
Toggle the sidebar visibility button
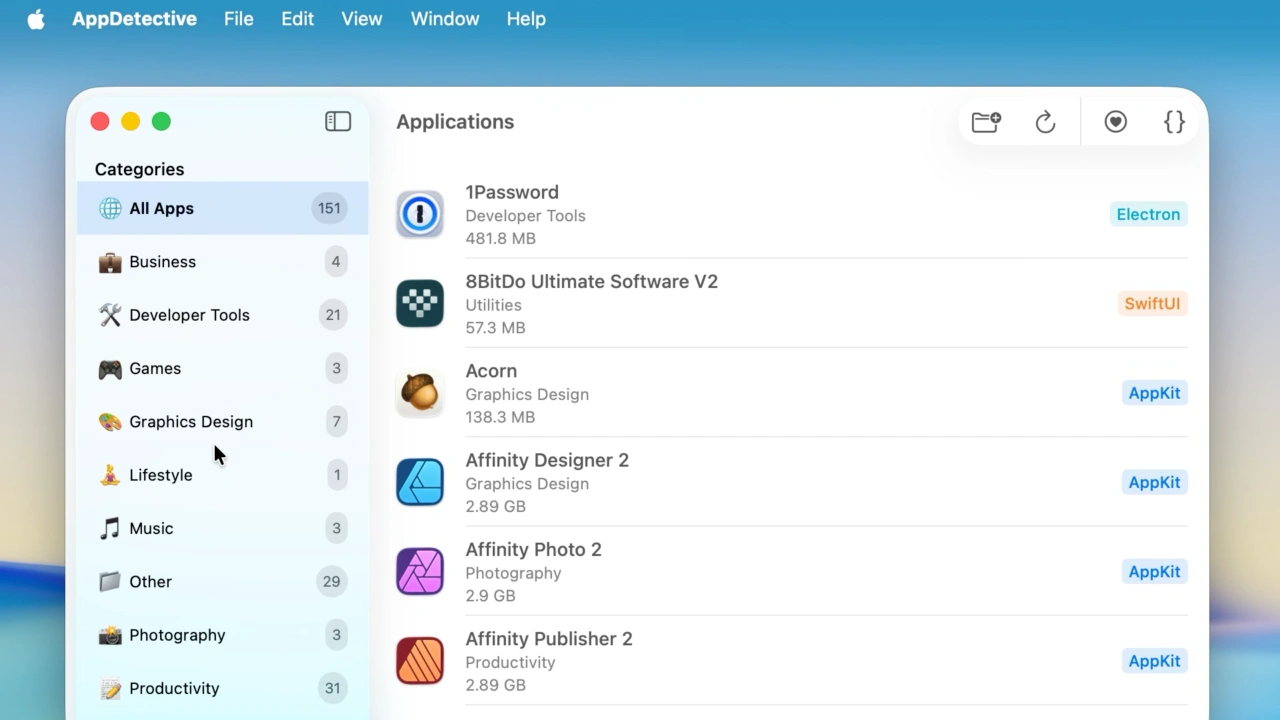coord(338,121)
